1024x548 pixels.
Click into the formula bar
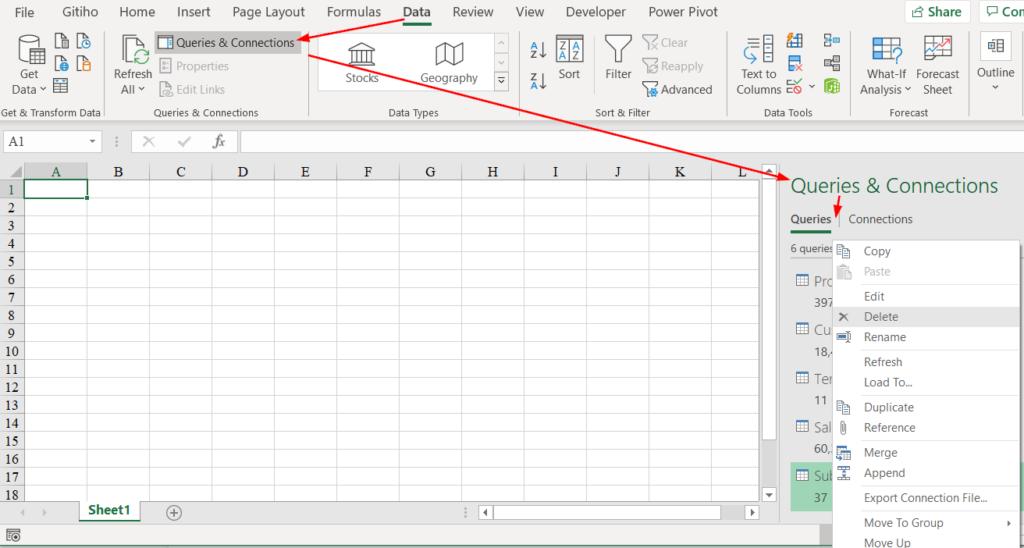coord(631,141)
